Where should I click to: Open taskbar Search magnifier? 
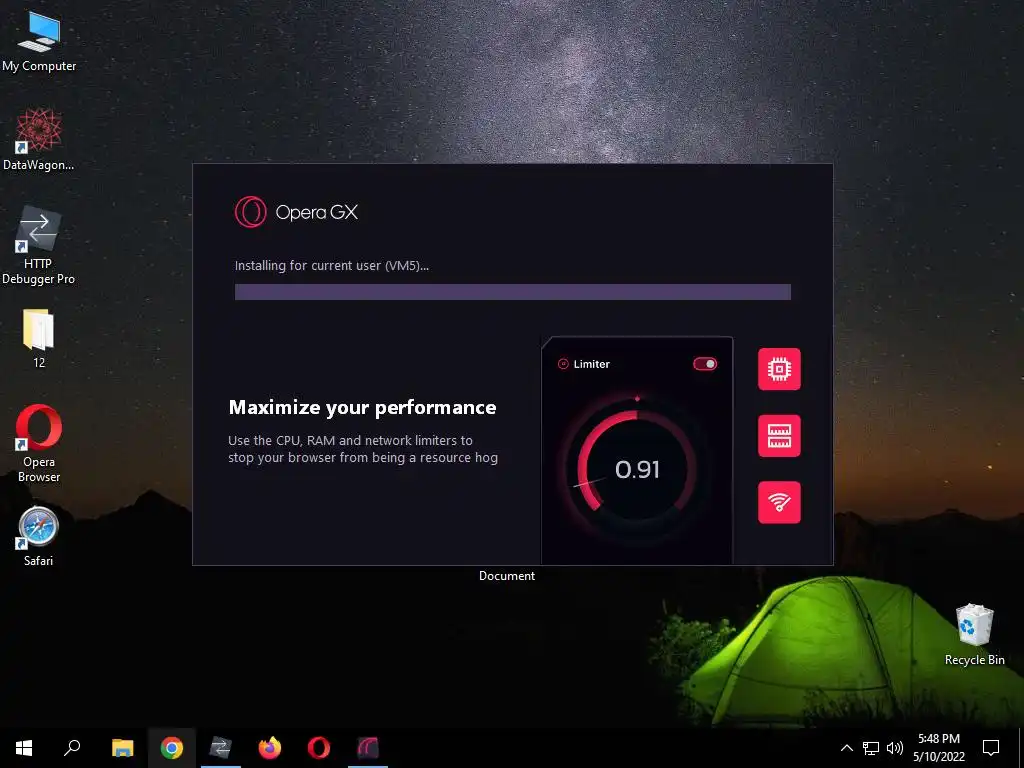point(72,748)
